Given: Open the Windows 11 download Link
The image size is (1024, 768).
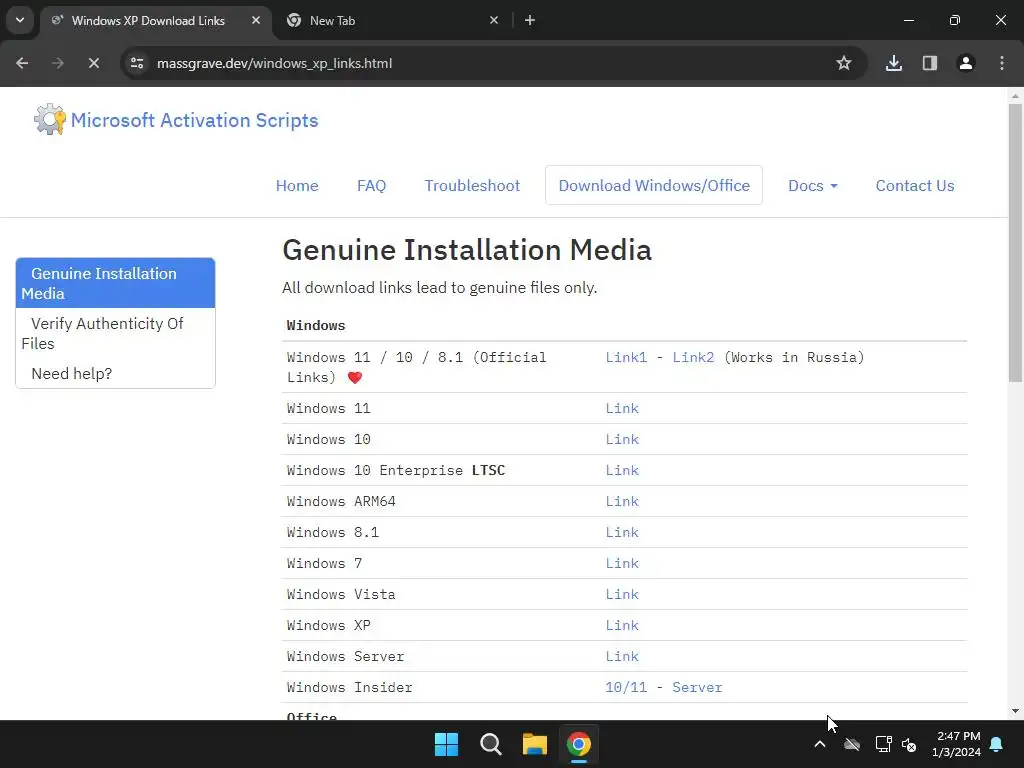Looking at the screenshot, I should 622,408.
